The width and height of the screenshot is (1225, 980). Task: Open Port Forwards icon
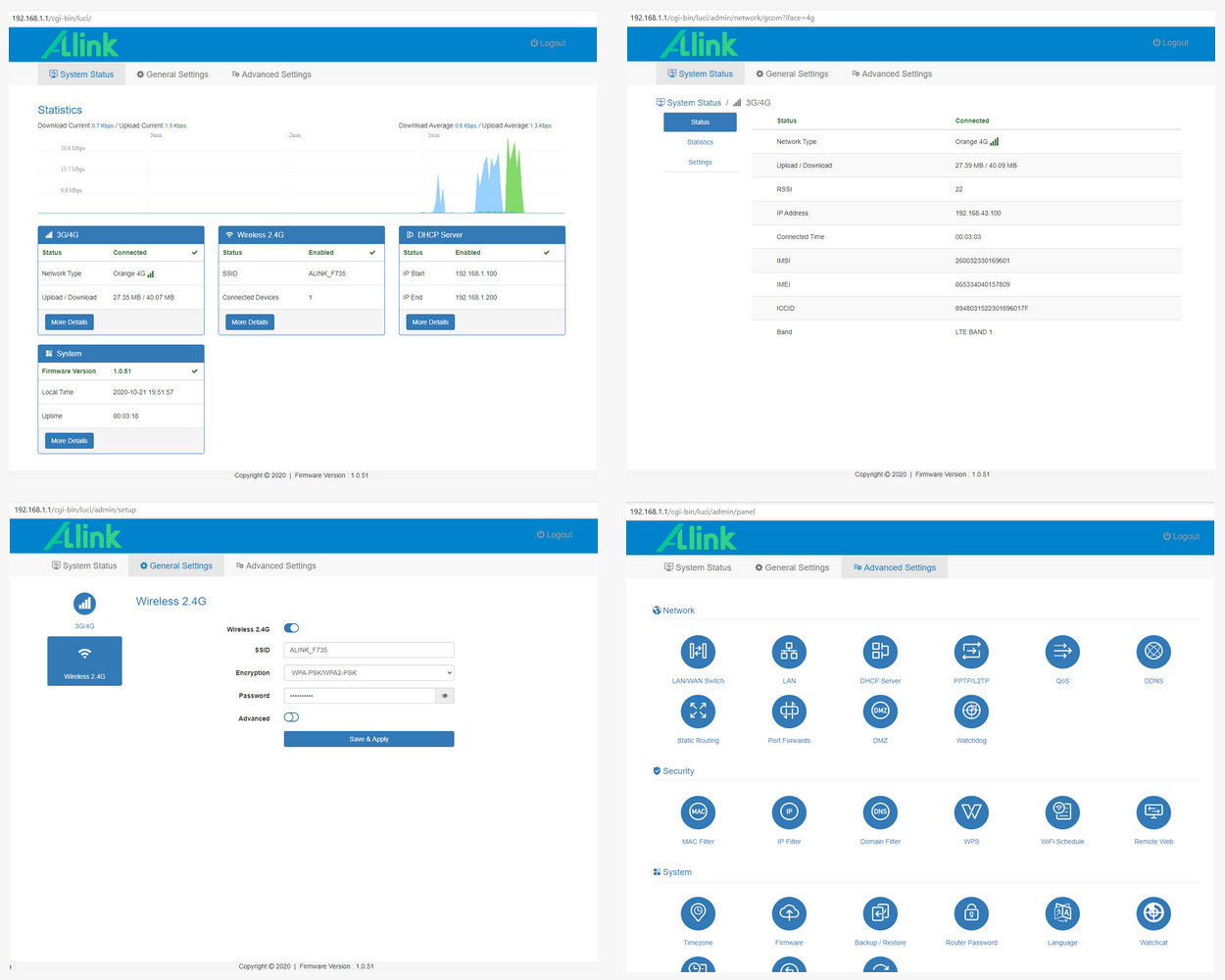tap(789, 711)
